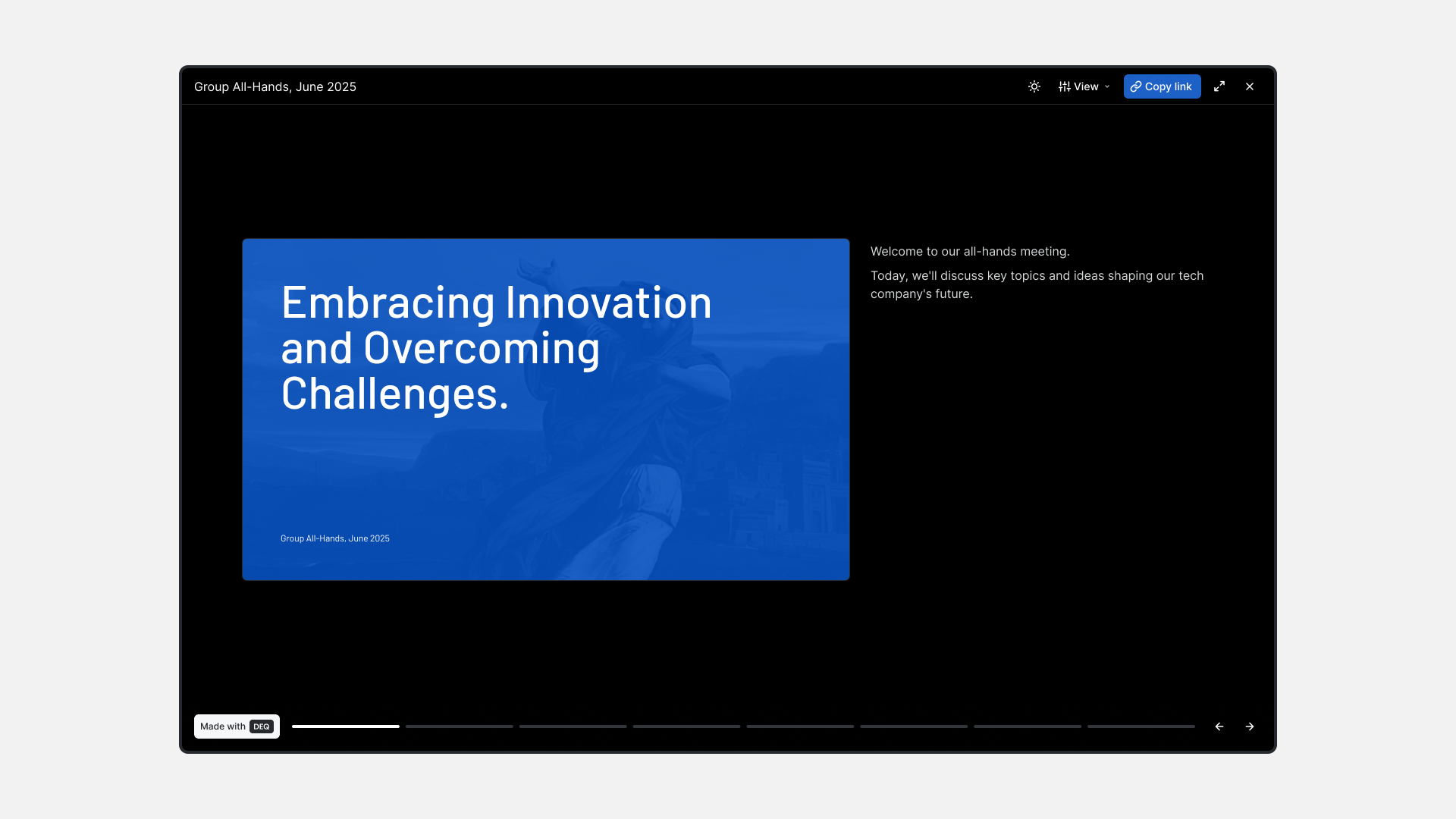Click the chain link icon in Copy link
Image resolution: width=1456 pixels, height=819 pixels.
[1136, 86]
